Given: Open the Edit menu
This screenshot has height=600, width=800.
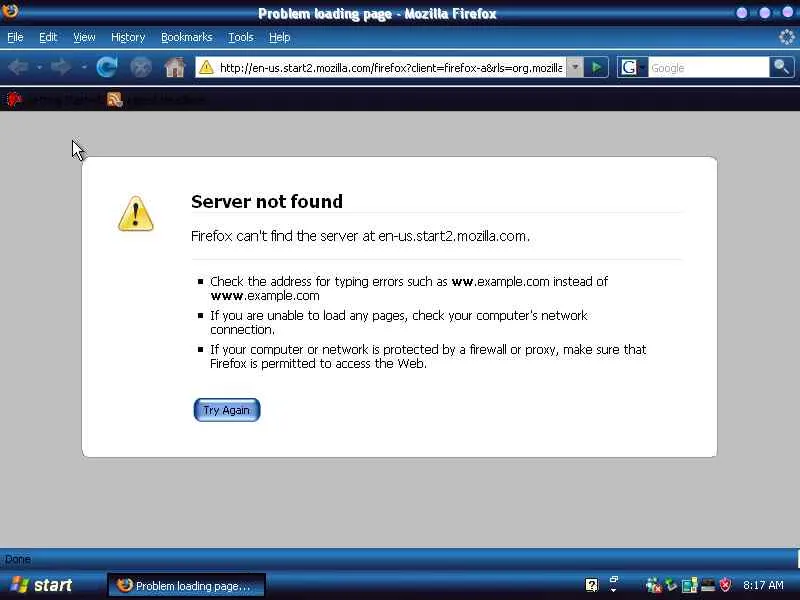Looking at the screenshot, I should 48,37.
